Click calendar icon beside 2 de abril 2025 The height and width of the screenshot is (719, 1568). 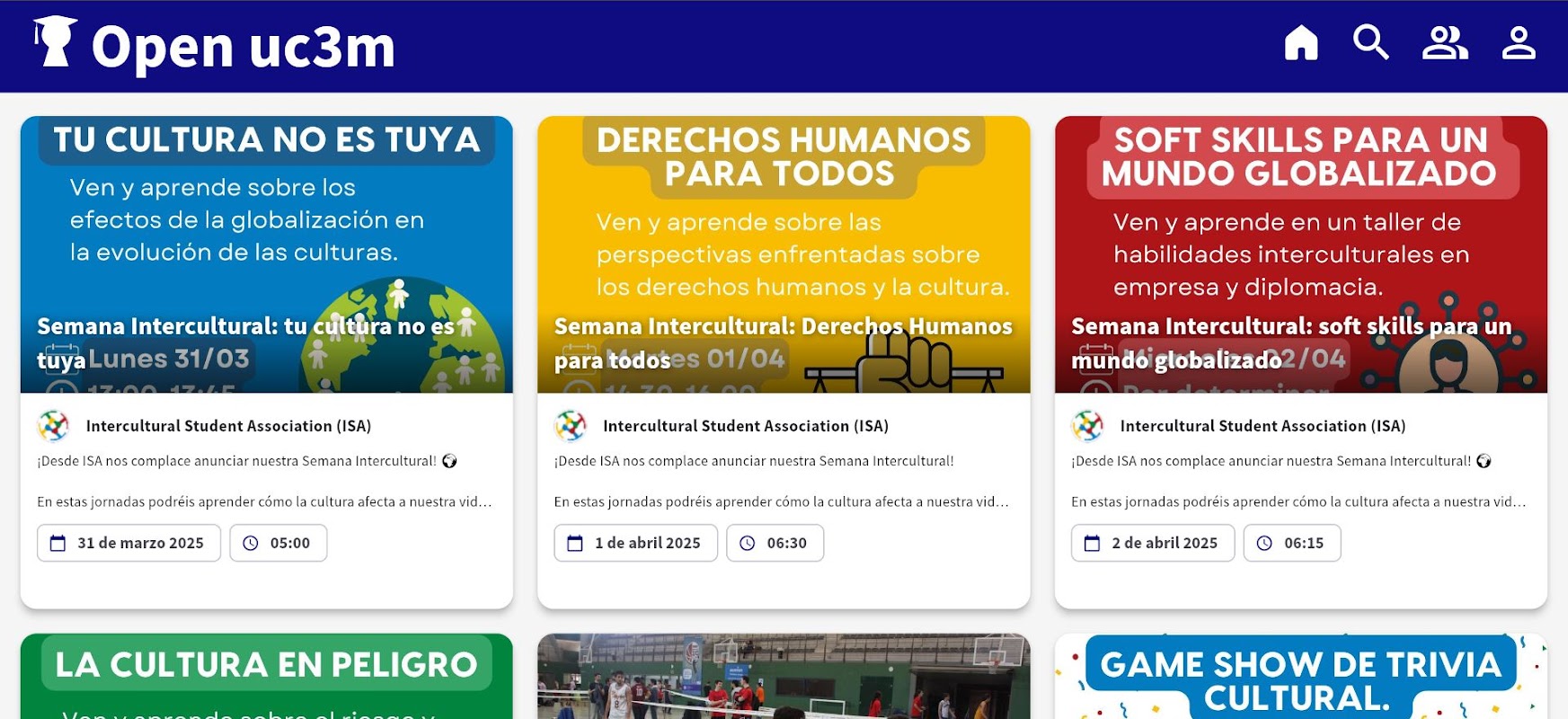point(1092,543)
